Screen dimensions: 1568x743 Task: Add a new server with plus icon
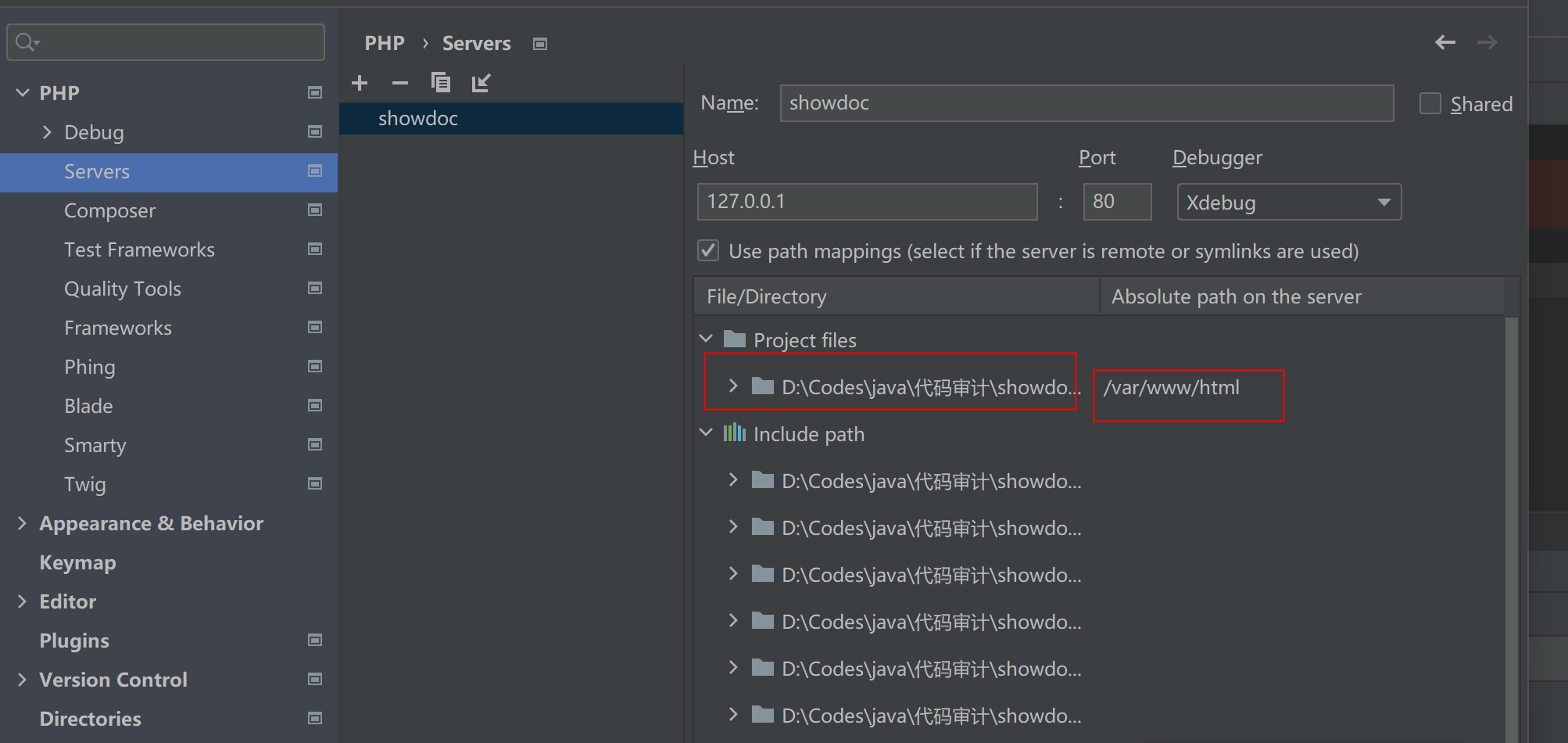pos(360,83)
